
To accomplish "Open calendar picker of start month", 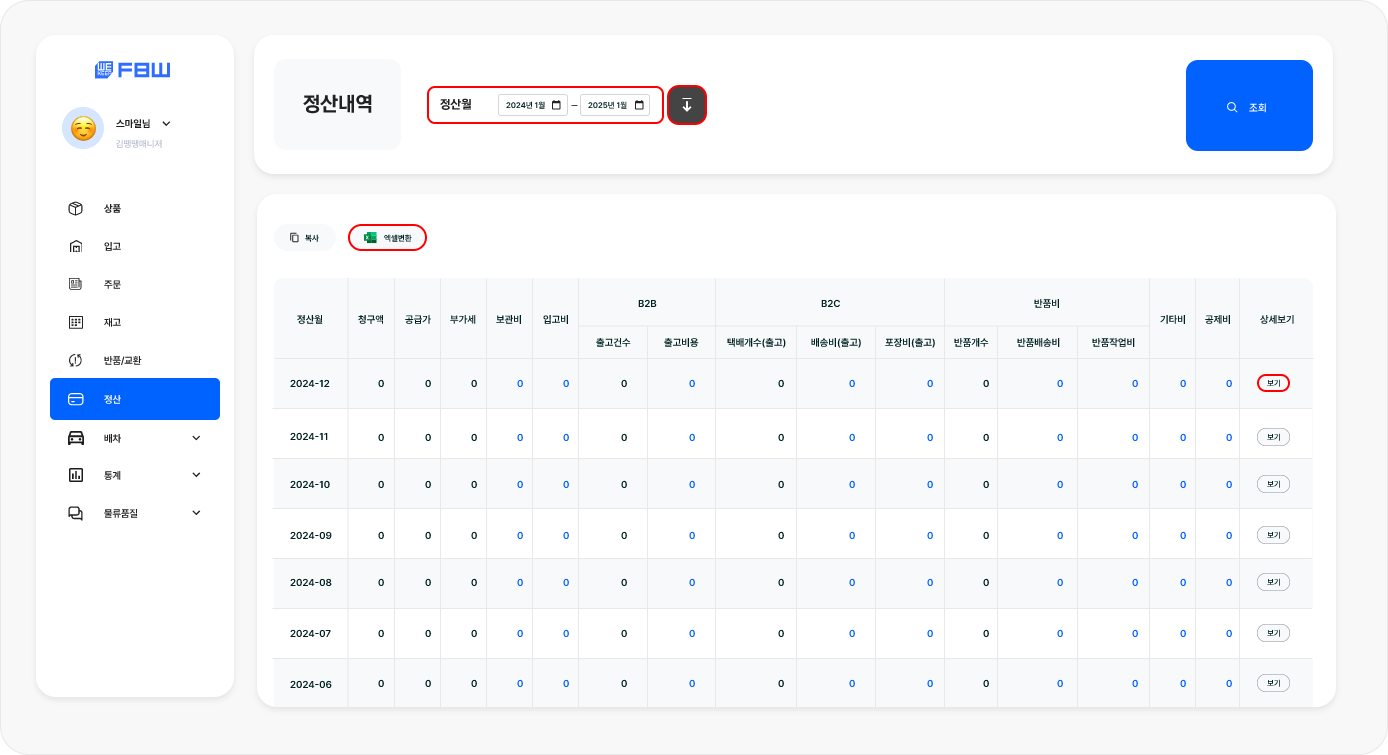I will [557, 105].
